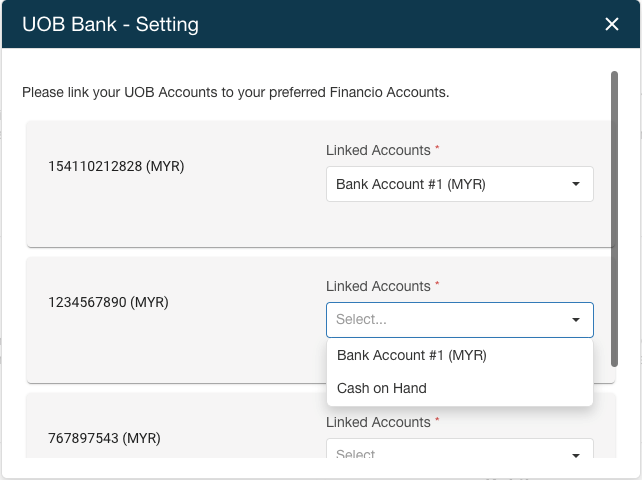Choose Bank Account #1 (MYR) from list
The width and height of the screenshot is (642, 480).
459,355
